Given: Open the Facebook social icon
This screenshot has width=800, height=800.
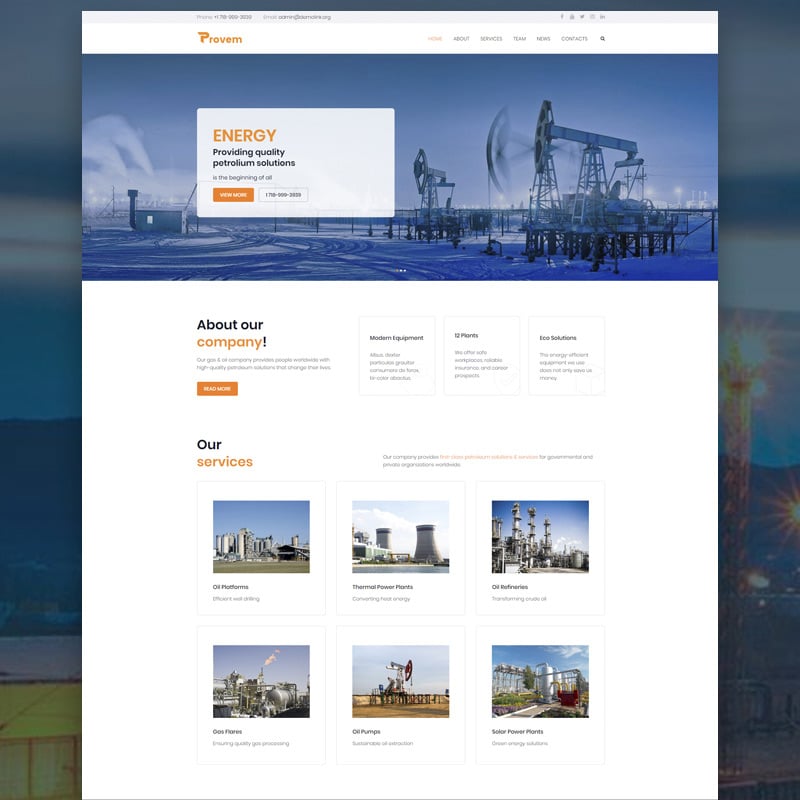Looking at the screenshot, I should (562, 17).
